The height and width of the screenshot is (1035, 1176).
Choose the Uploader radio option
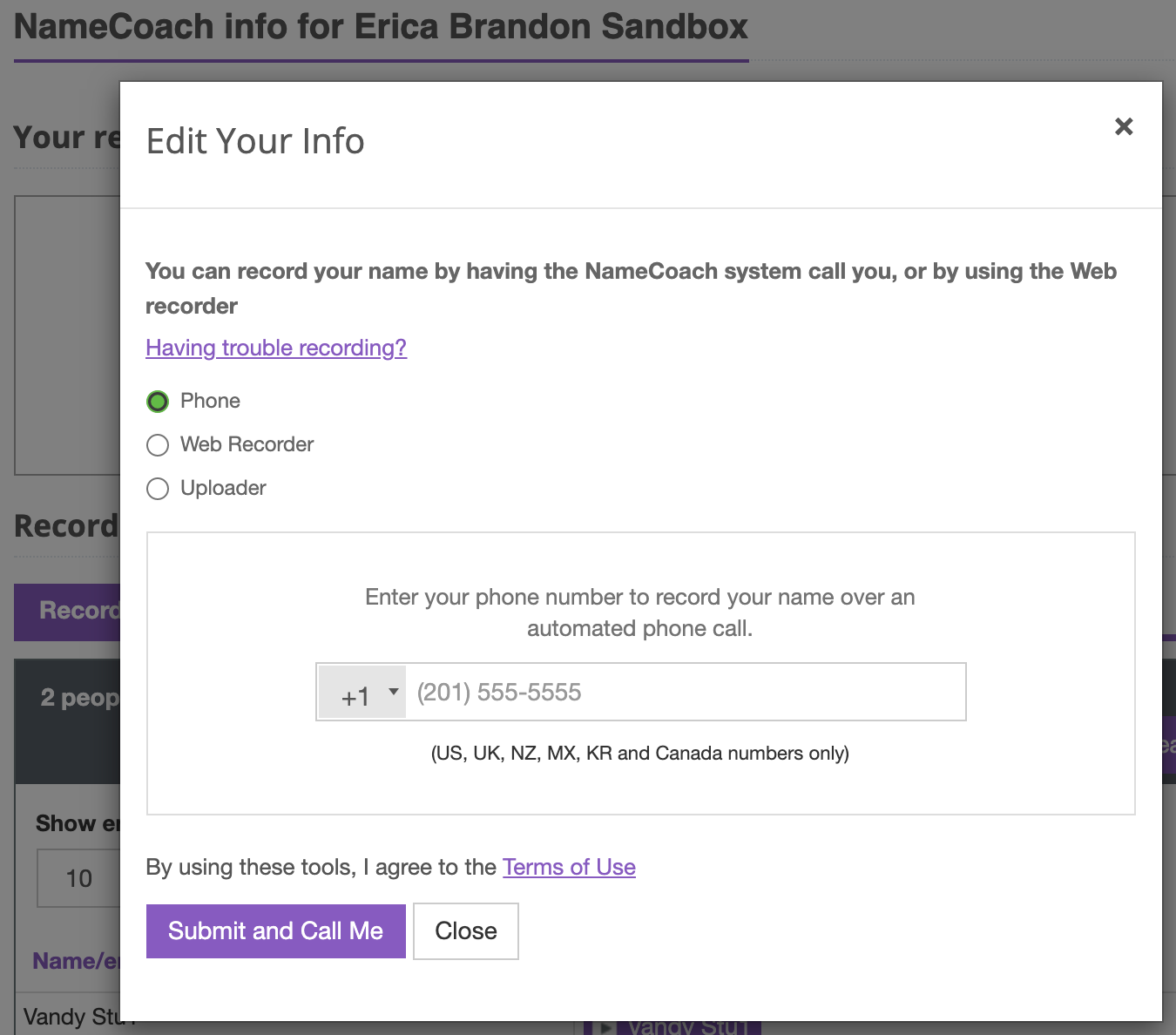pyautogui.click(x=158, y=489)
